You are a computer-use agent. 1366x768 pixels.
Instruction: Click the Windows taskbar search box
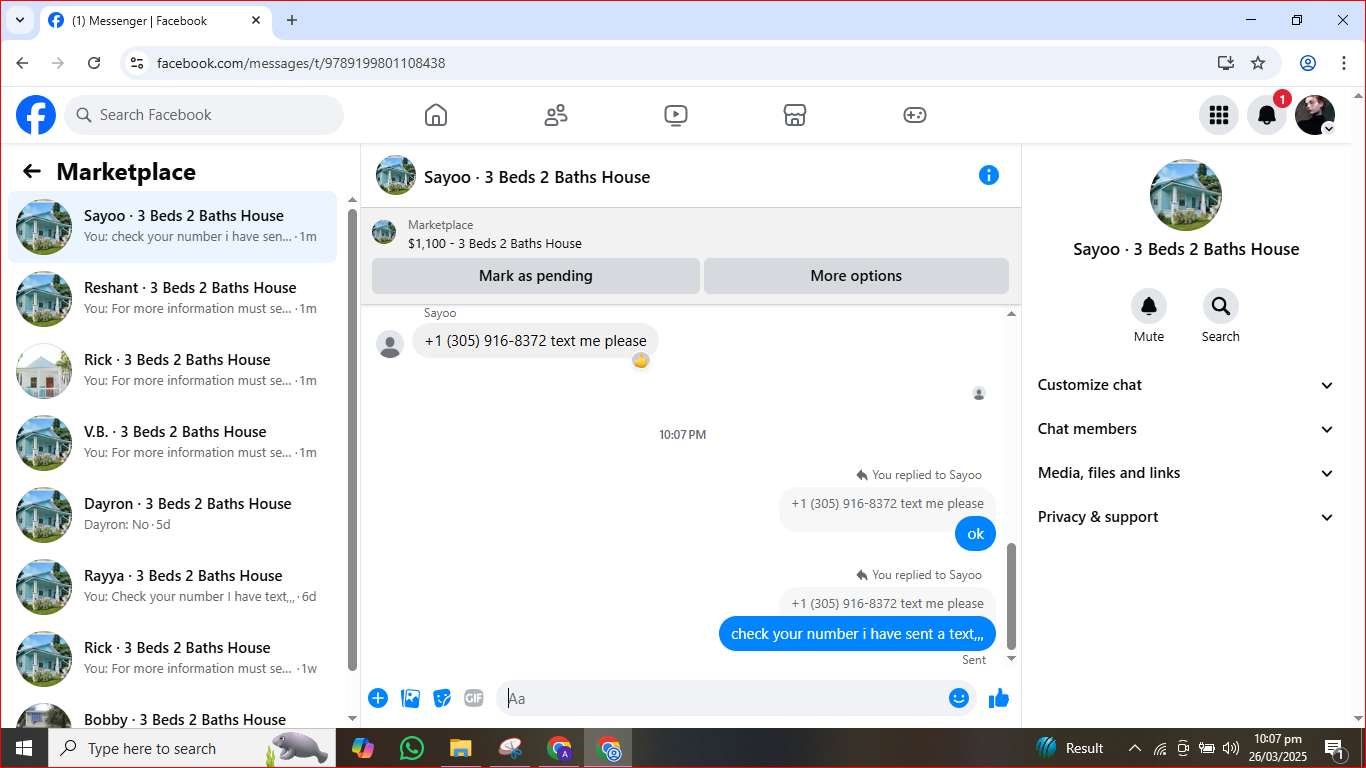pyautogui.click(x=192, y=748)
